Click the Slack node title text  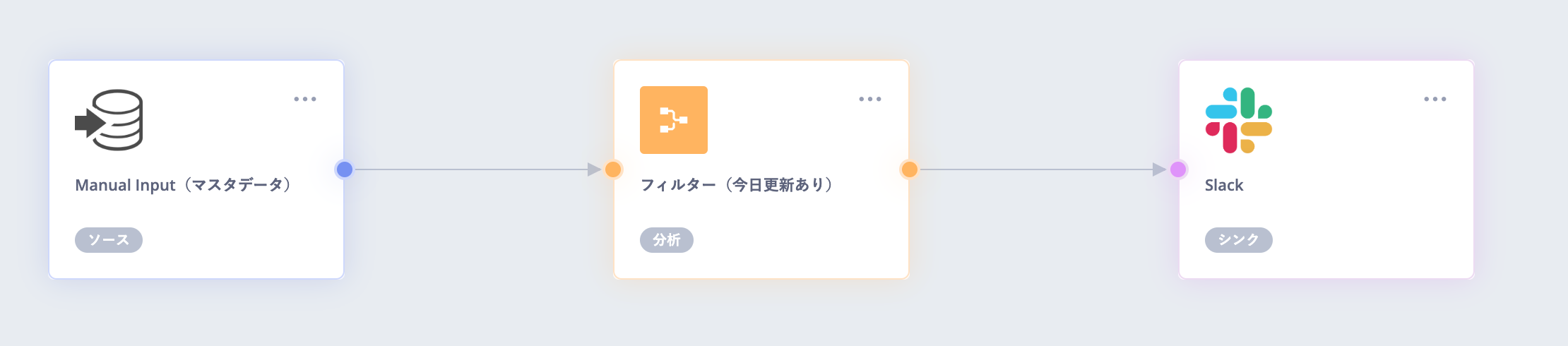[x=1224, y=185]
